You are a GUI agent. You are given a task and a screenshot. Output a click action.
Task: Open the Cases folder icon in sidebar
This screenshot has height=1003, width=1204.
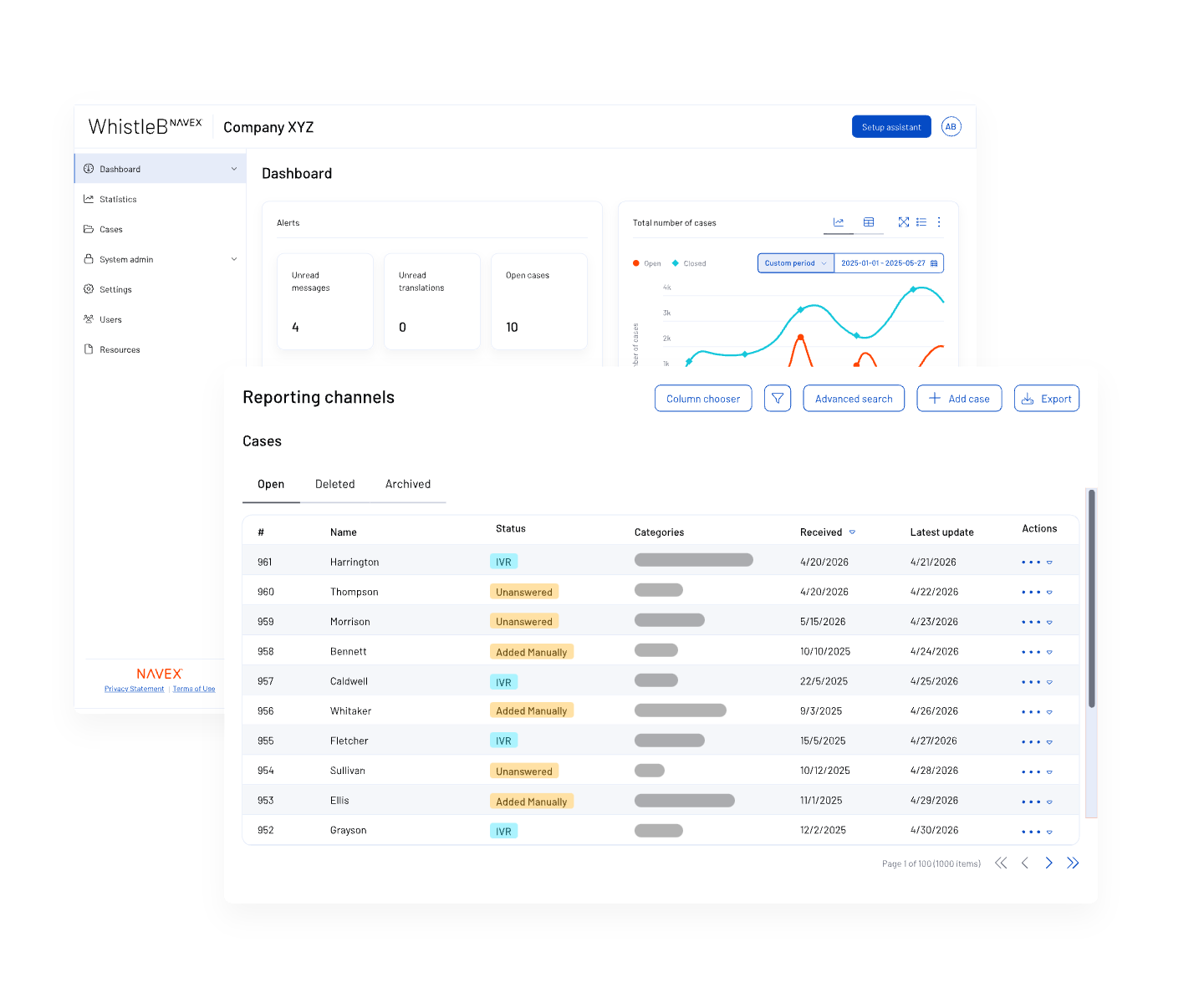[89, 229]
